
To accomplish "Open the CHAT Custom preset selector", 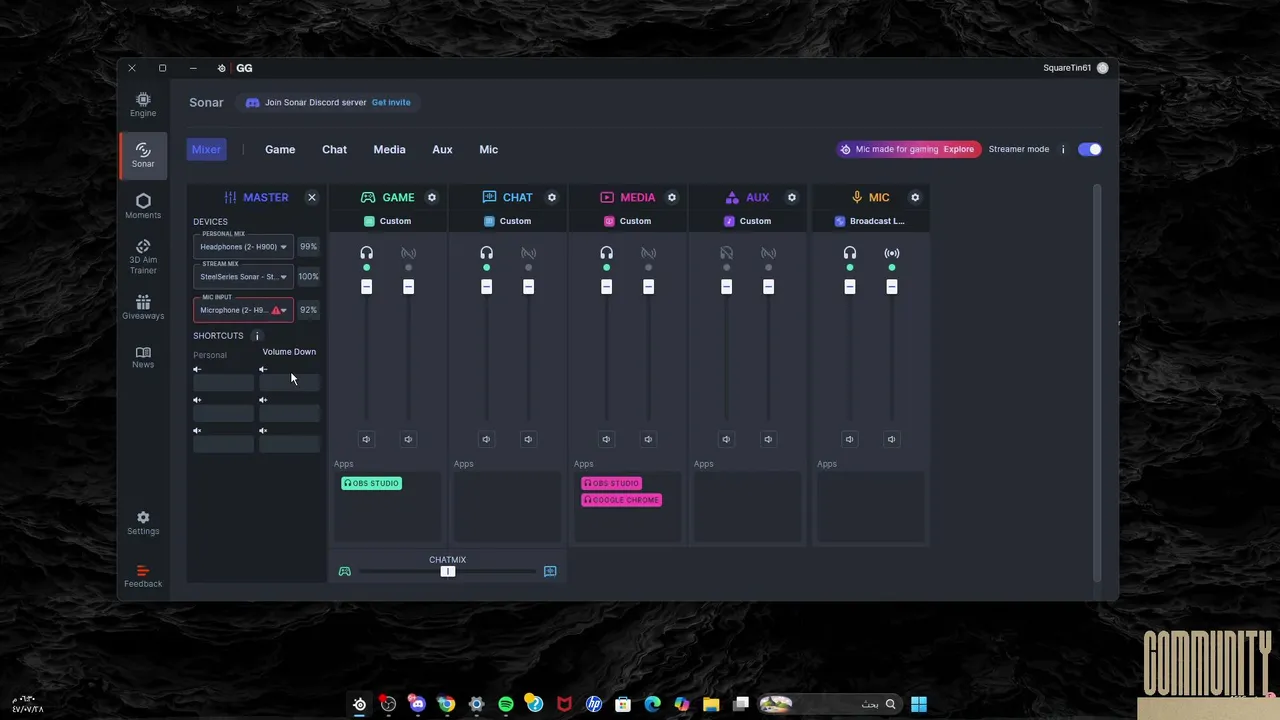I will pyautogui.click(x=508, y=221).
